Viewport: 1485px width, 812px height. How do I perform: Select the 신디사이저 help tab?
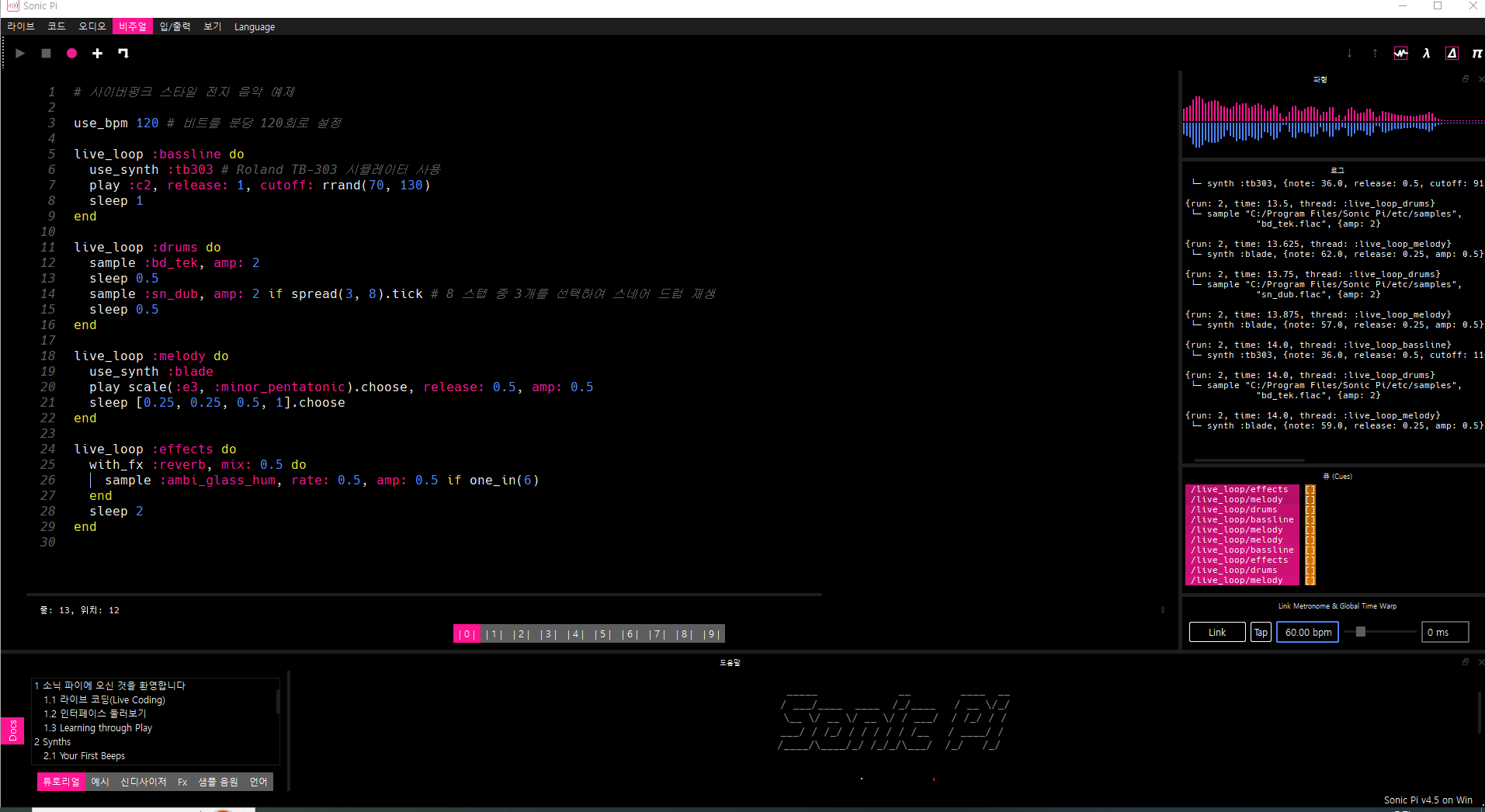point(144,782)
